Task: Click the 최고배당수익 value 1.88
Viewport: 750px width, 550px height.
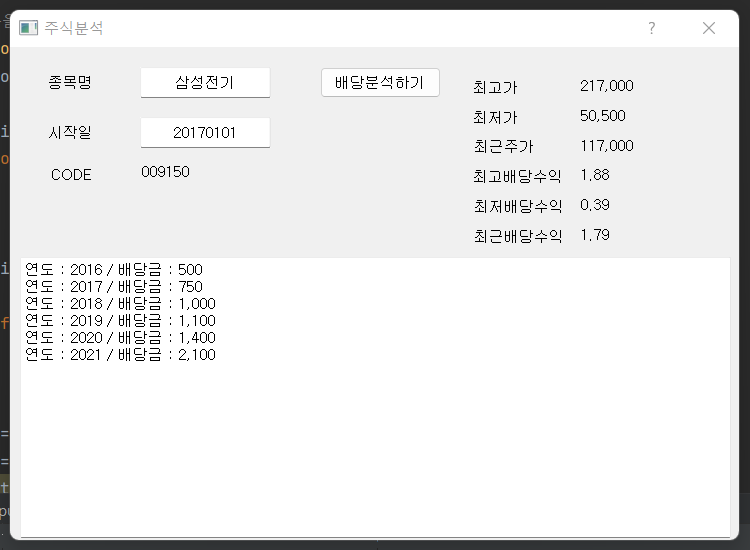Action: click(595, 175)
